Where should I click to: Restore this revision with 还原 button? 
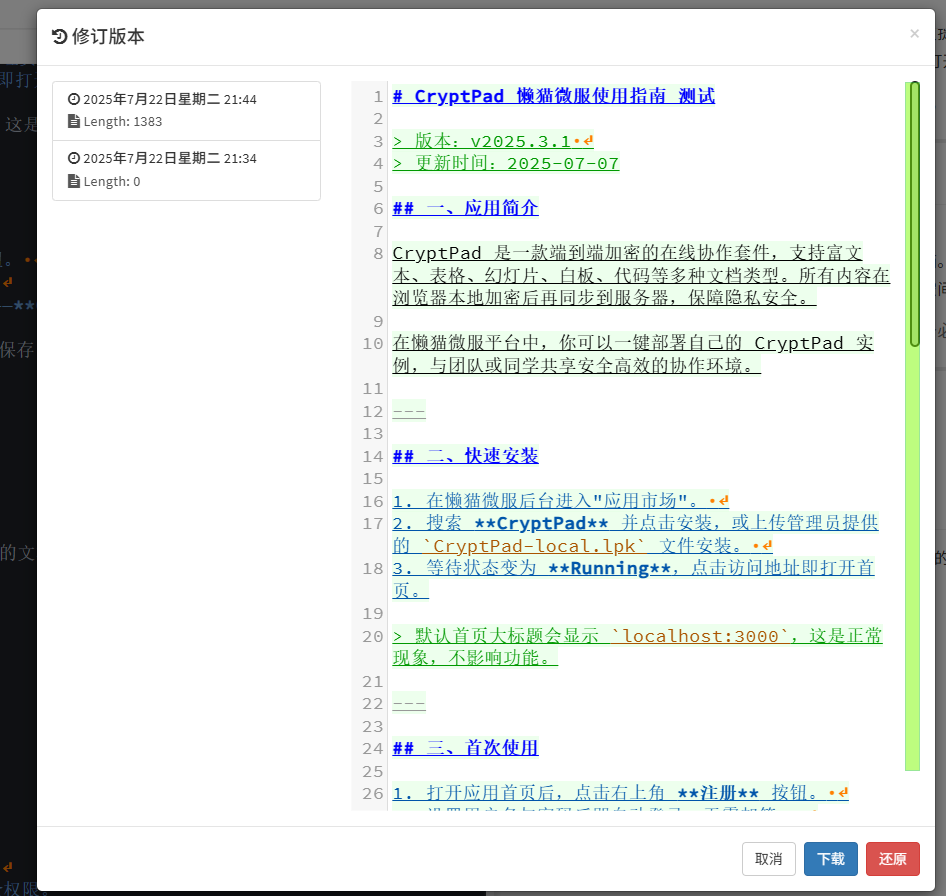(893, 859)
